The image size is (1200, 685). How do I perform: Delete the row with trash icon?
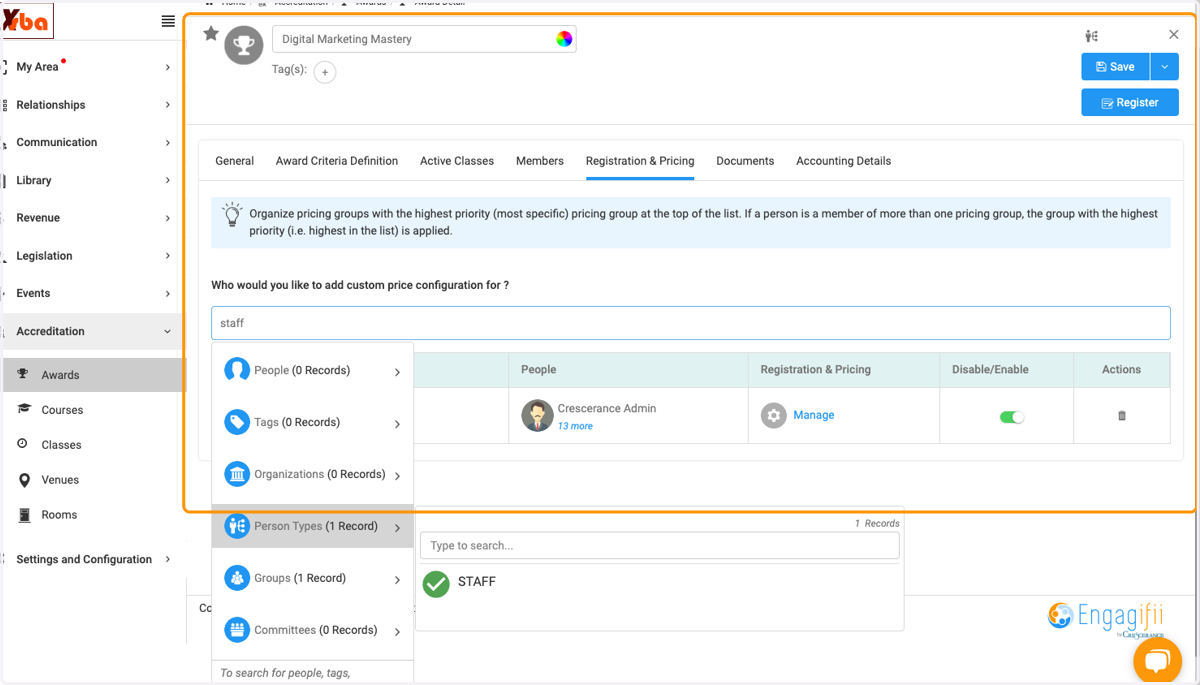click(x=1121, y=416)
